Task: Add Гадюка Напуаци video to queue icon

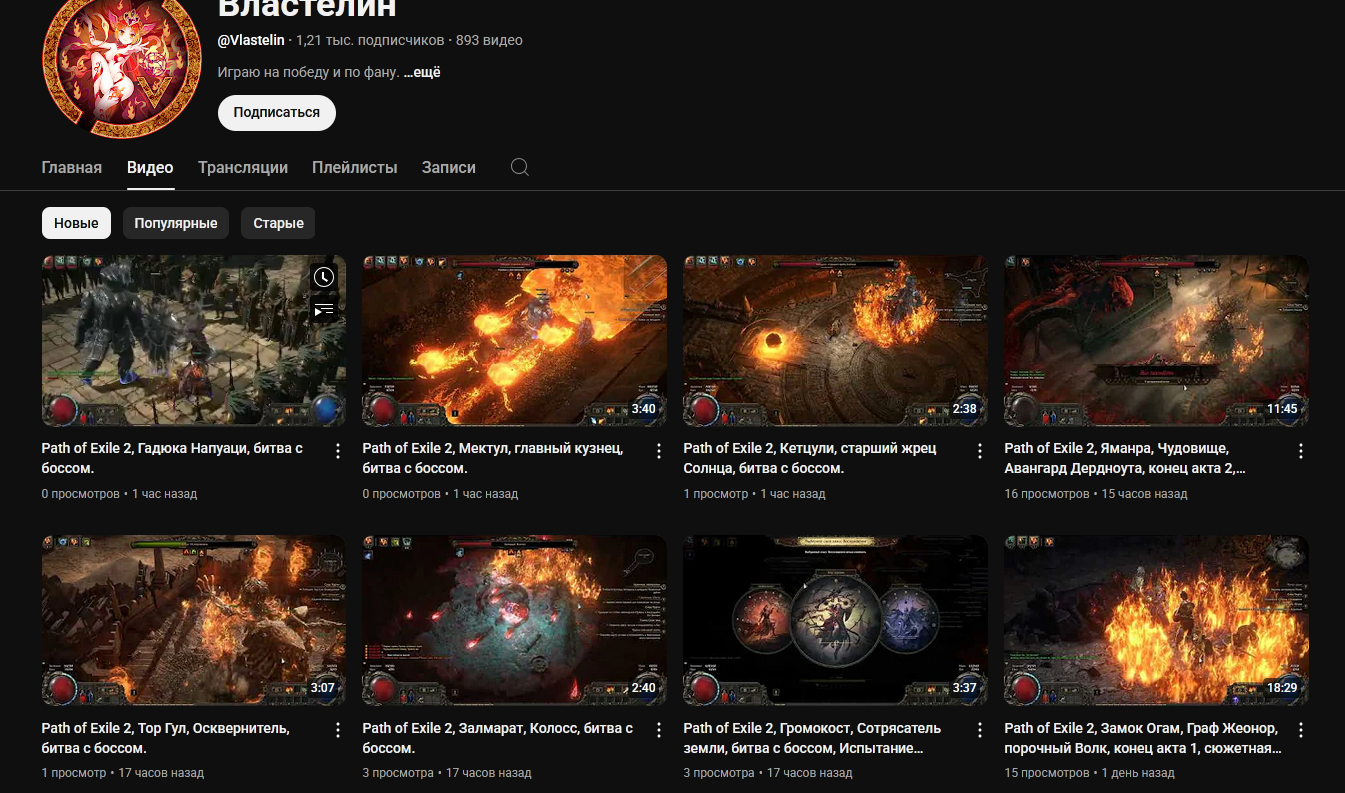Action: (323, 310)
